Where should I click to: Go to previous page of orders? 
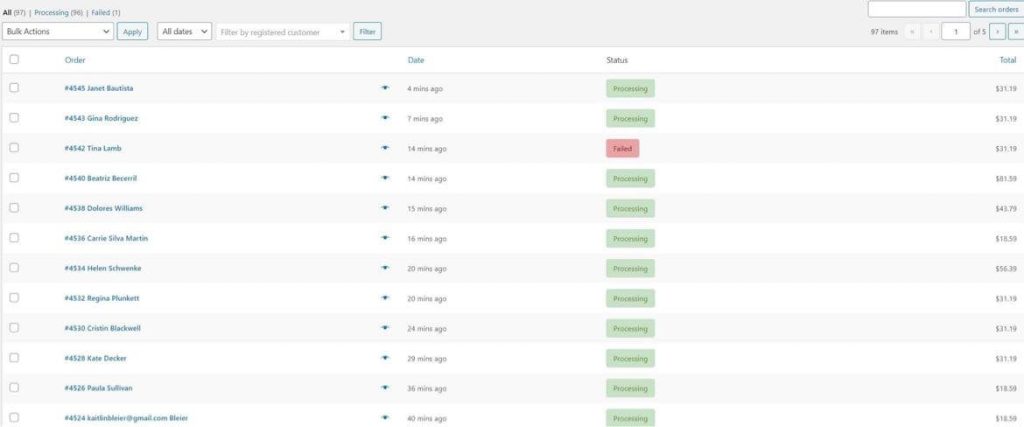pos(930,31)
